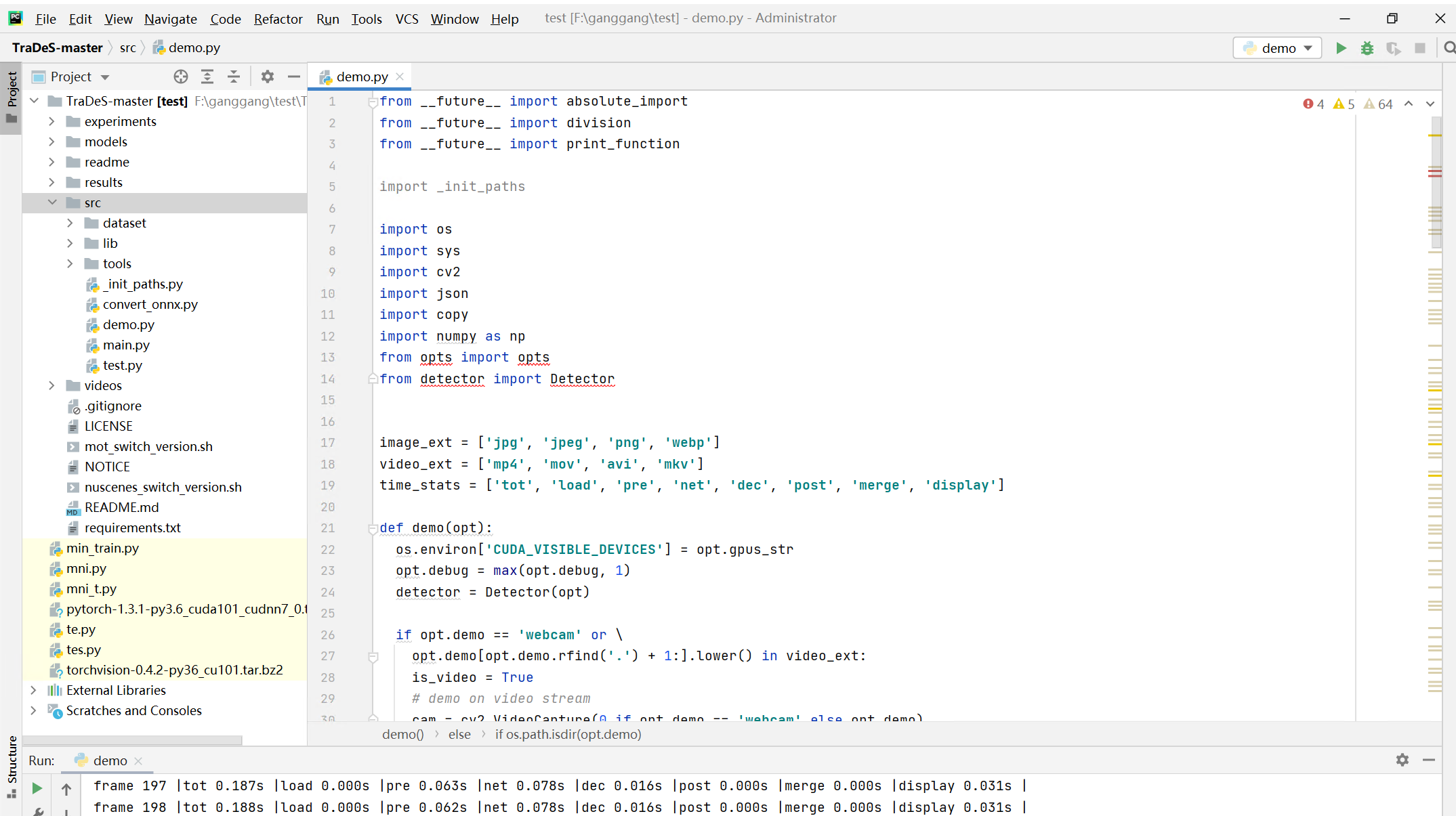Screen dimensions: 1456x816
Task: Locate the opened file in Project view
Action: [x=180, y=77]
